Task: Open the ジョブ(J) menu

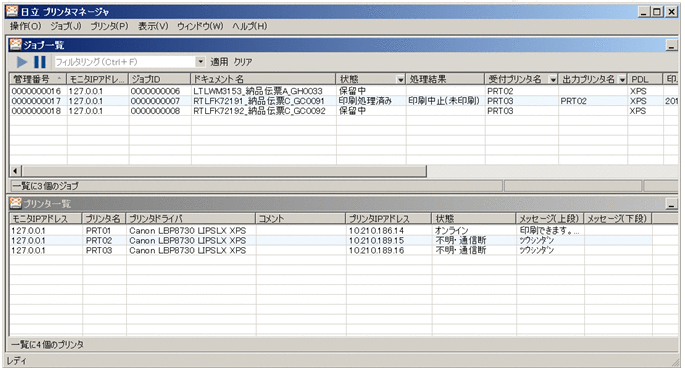Action: 66,26
